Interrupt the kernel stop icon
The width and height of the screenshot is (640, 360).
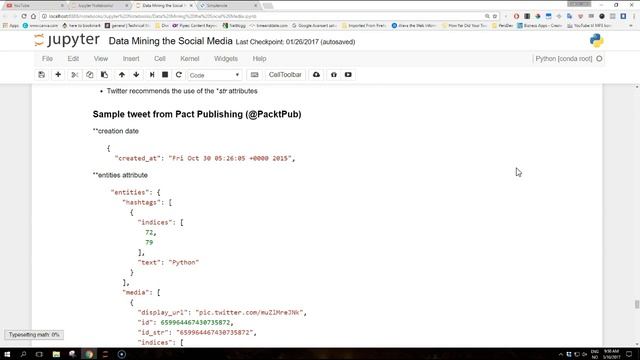pos(165,75)
